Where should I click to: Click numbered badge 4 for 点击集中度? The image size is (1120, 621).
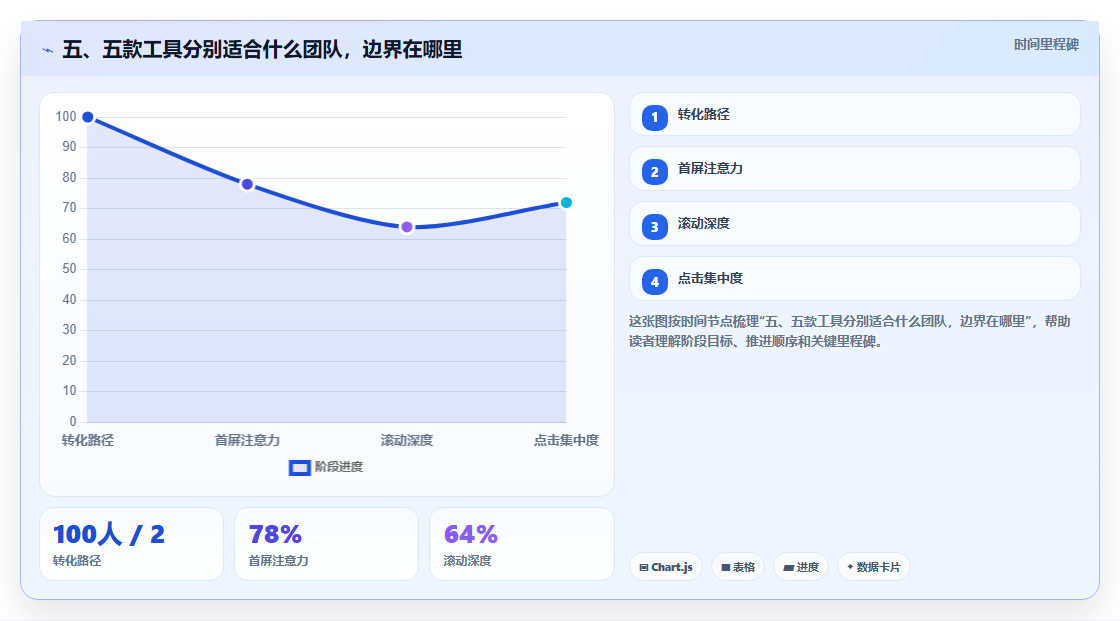(654, 282)
